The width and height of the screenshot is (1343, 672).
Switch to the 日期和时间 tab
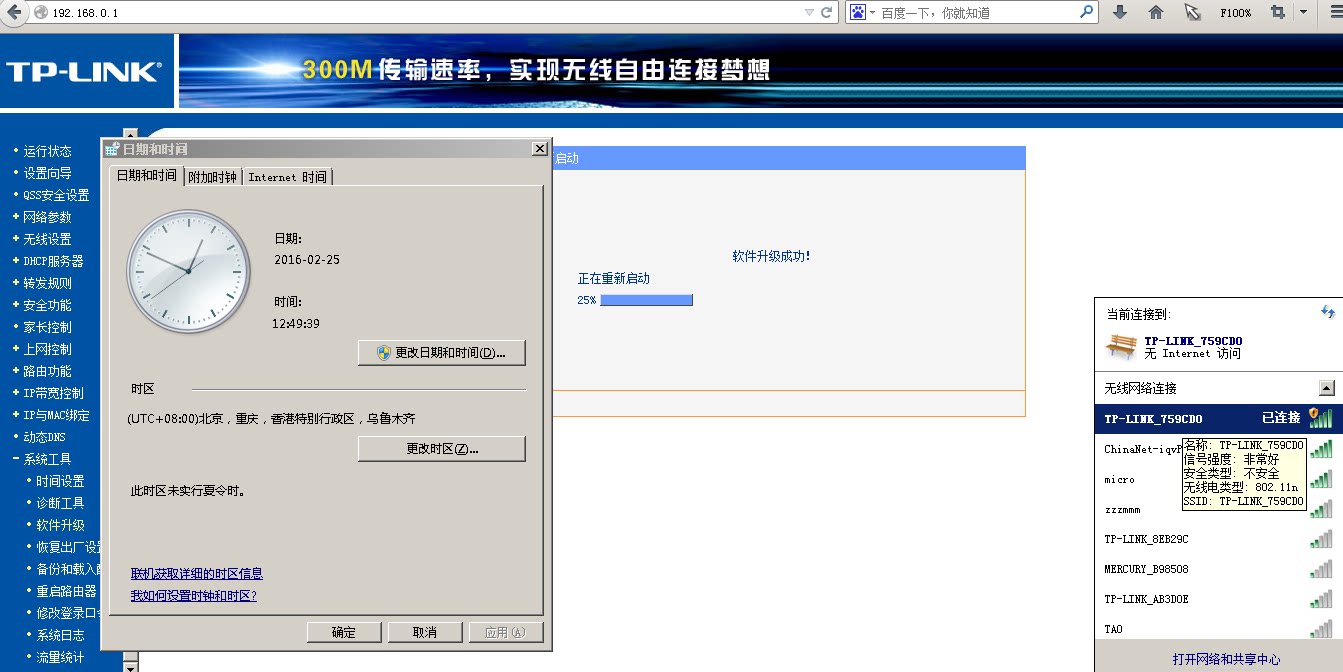pos(146,175)
